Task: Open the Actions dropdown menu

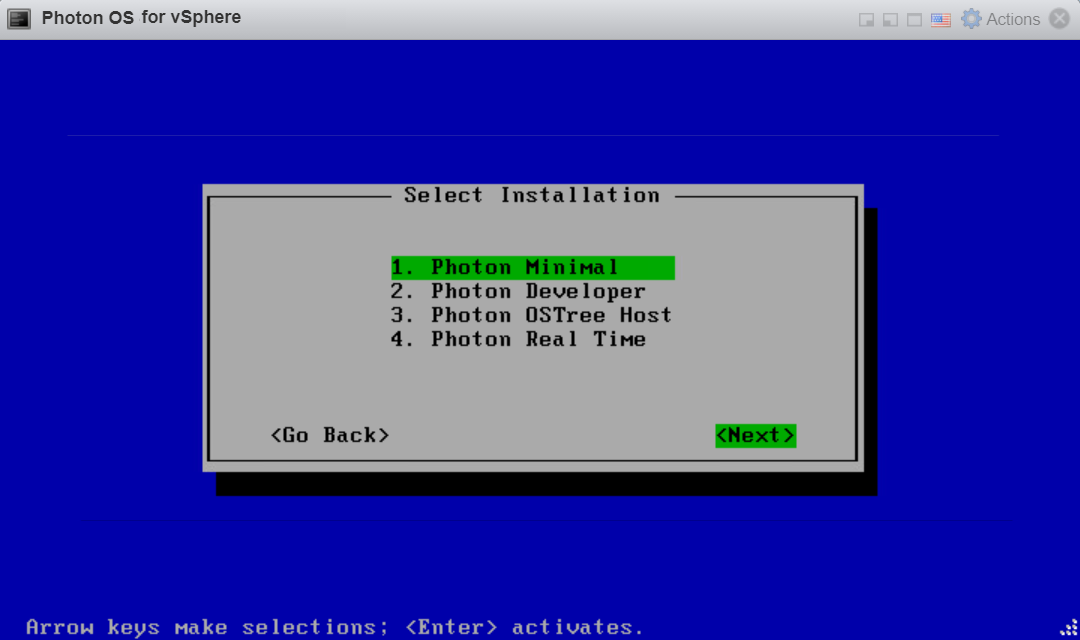Action: (x=1012, y=19)
